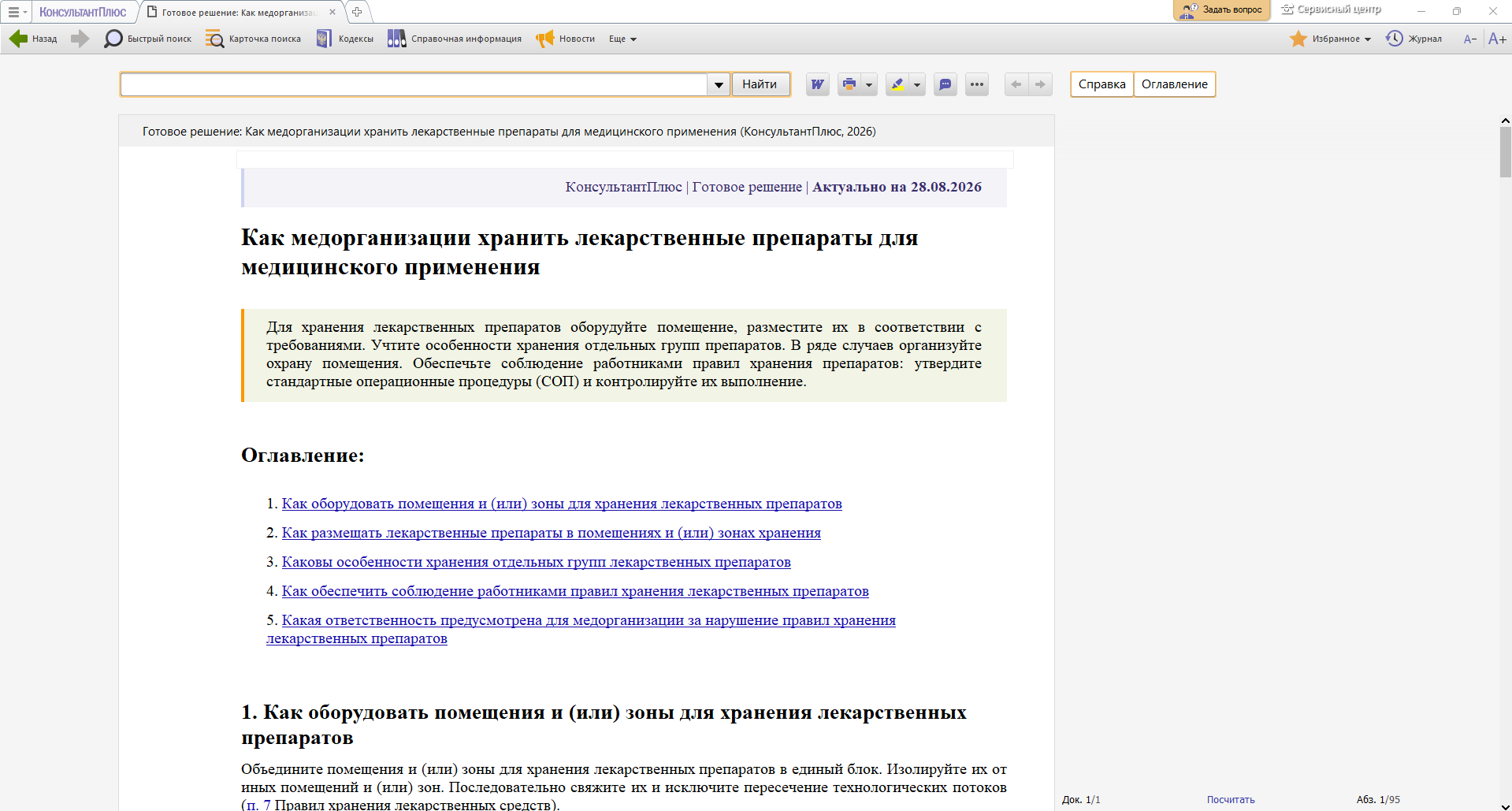Go to next search result arrow
The width and height of the screenshot is (1512, 811).
tap(1040, 84)
